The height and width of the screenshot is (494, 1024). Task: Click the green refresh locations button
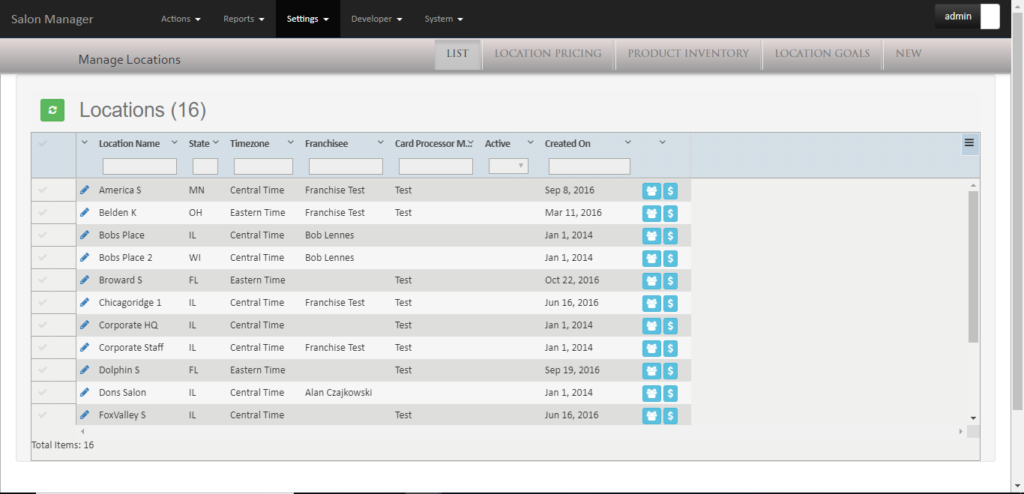point(52,110)
